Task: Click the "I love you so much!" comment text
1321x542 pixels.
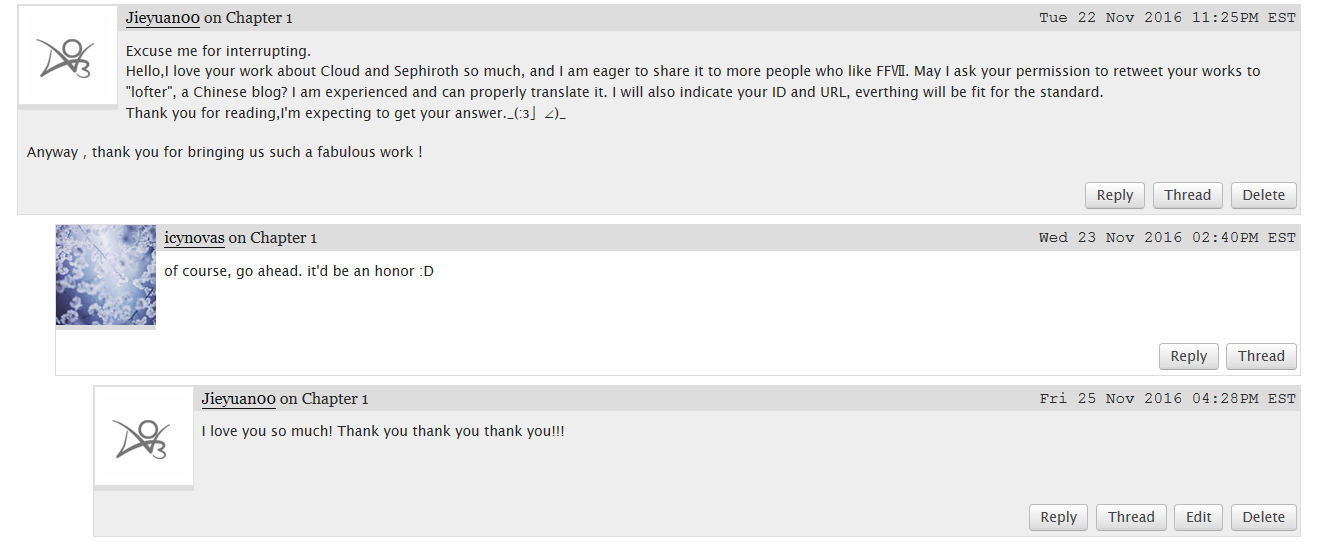Action: coord(383,431)
